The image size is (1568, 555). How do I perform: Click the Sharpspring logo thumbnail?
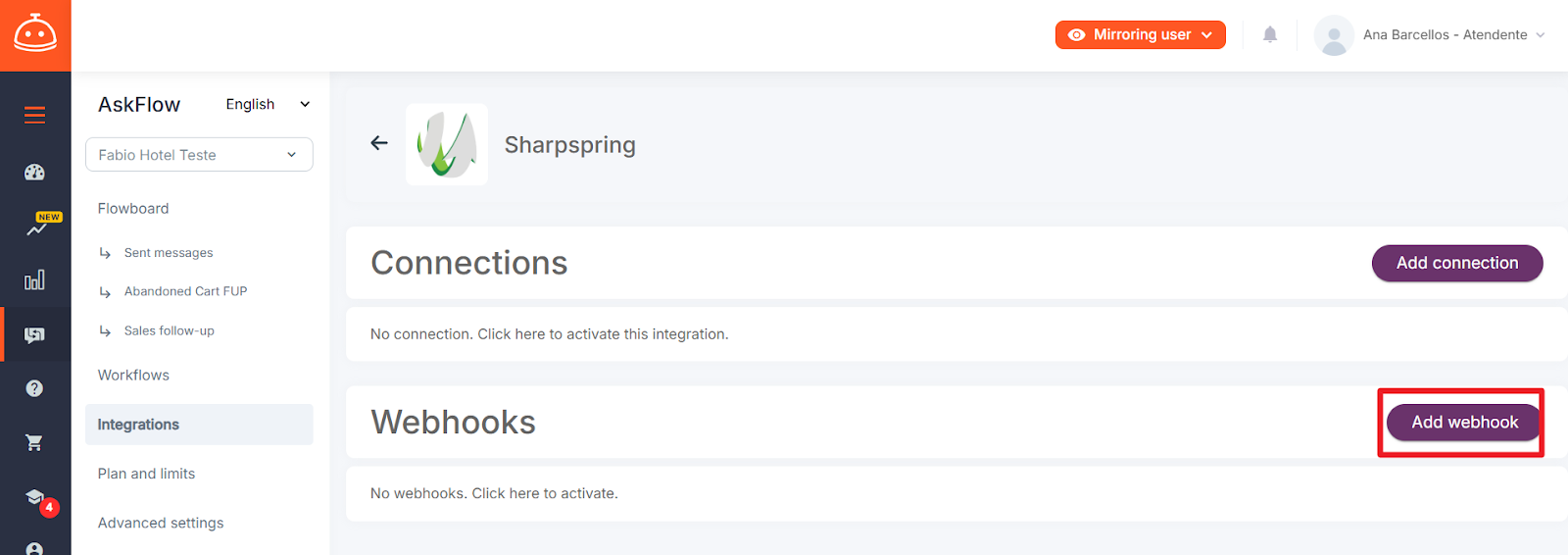(447, 144)
